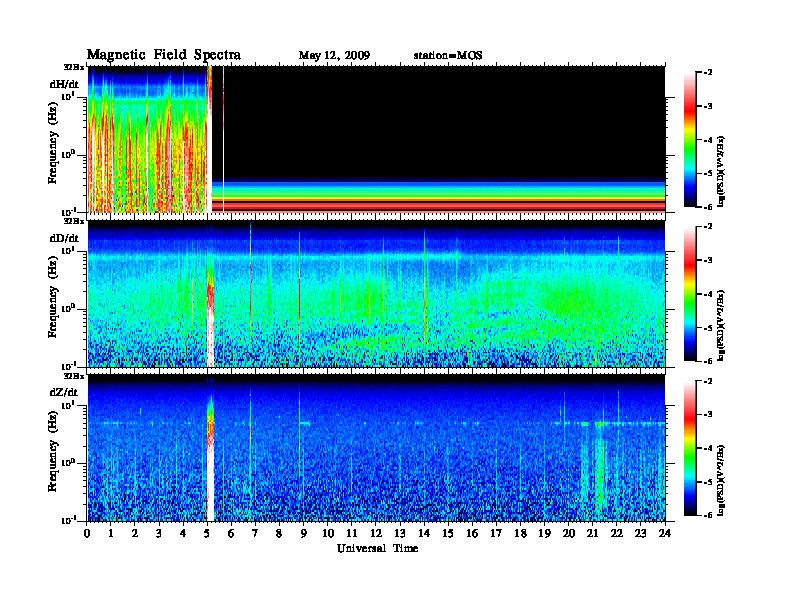Click the "dZ/dt" panel label
This screenshot has height=612, width=792.
pos(64,392)
